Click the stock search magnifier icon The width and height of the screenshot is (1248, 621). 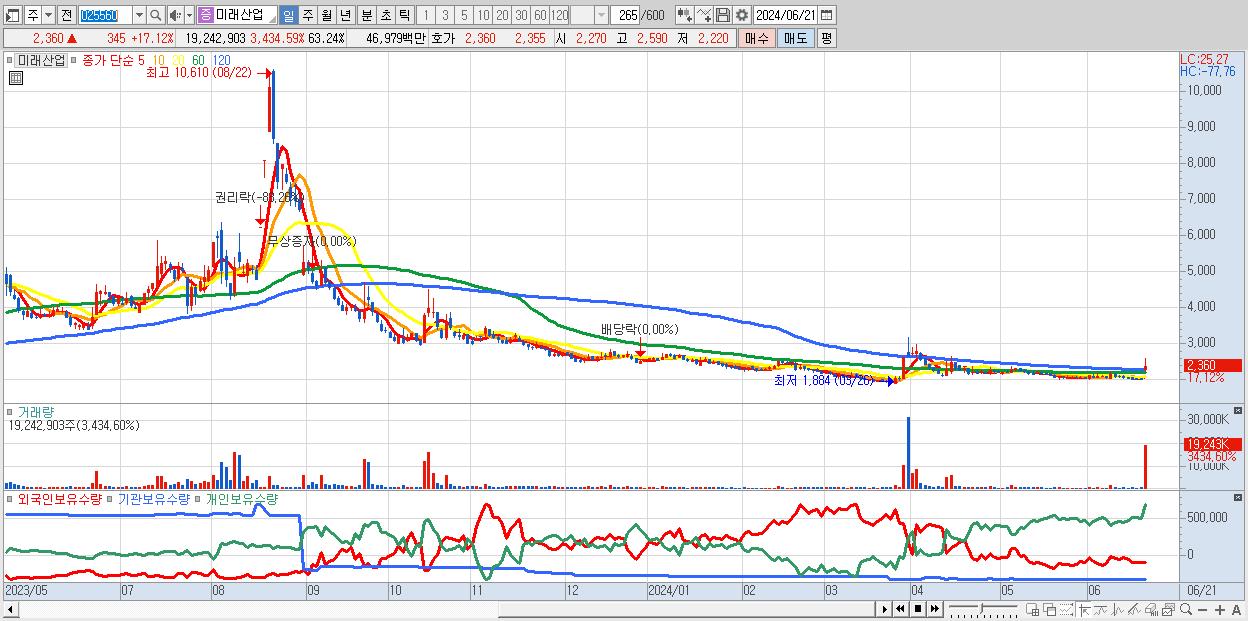pos(156,15)
